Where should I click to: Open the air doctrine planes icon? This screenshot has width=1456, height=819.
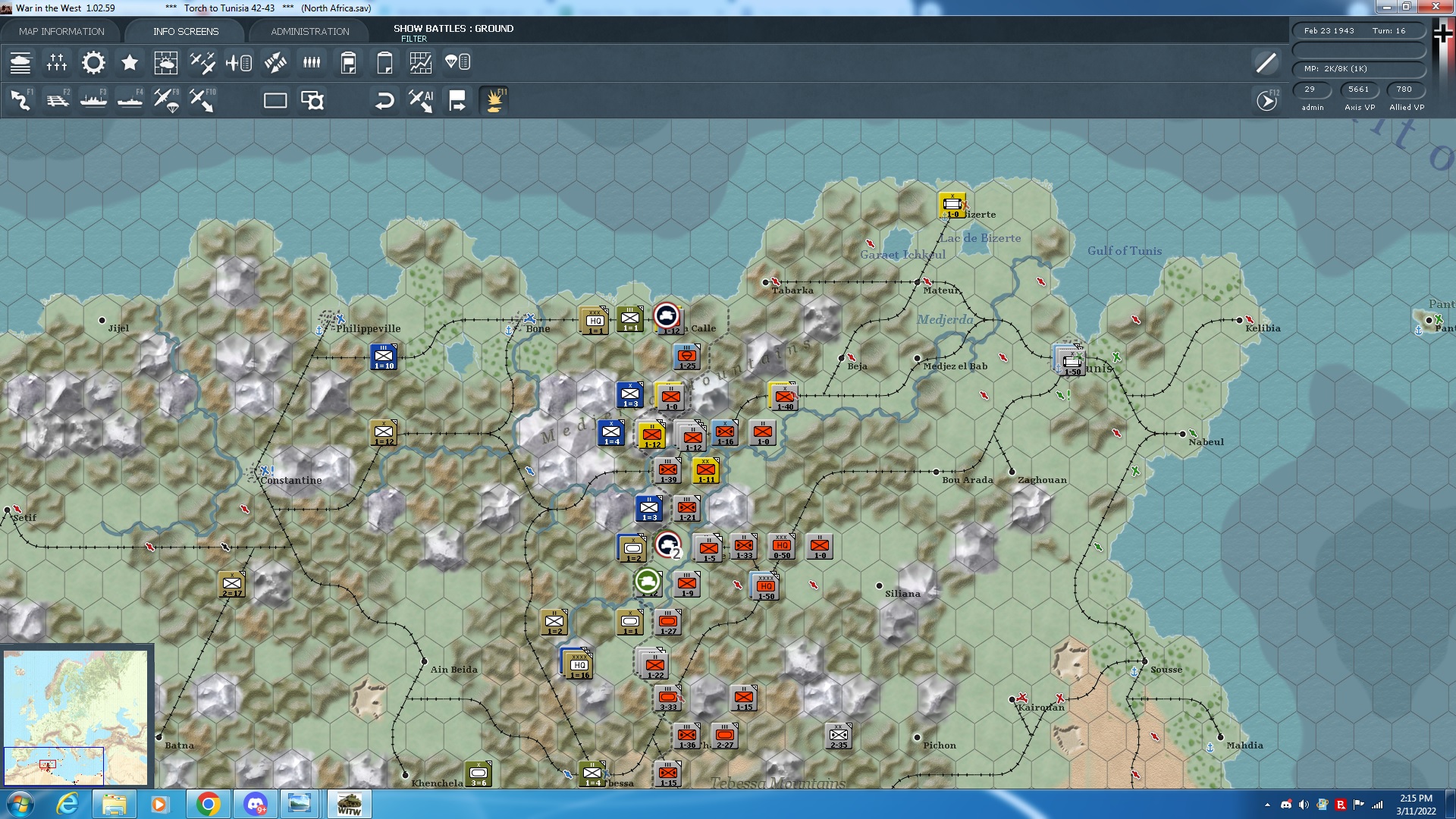(x=202, y=62)
